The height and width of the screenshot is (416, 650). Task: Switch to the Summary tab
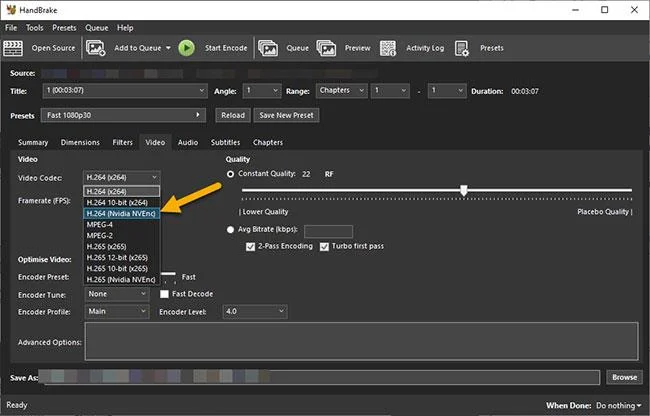tap(33, 143)
